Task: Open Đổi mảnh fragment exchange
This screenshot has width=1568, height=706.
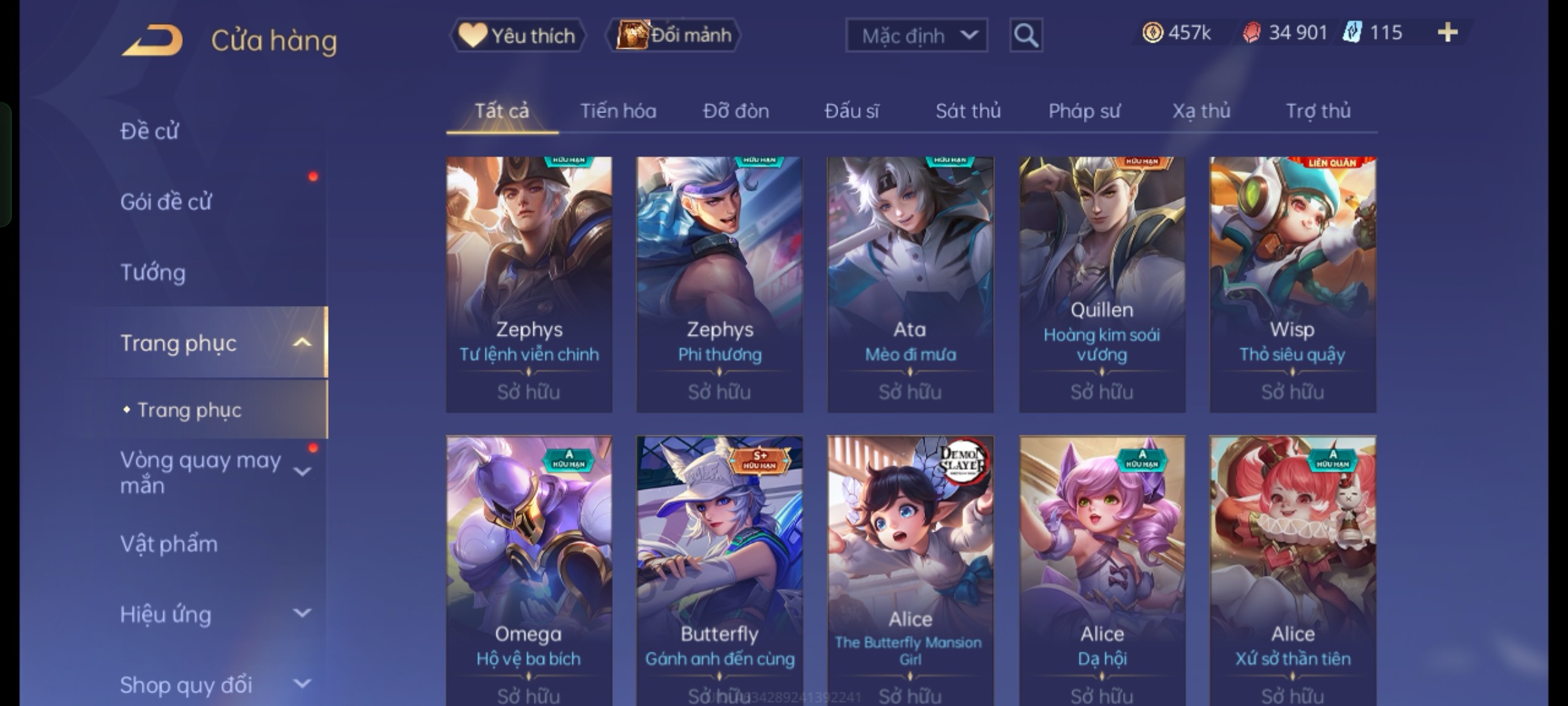Action: (674, 35)
